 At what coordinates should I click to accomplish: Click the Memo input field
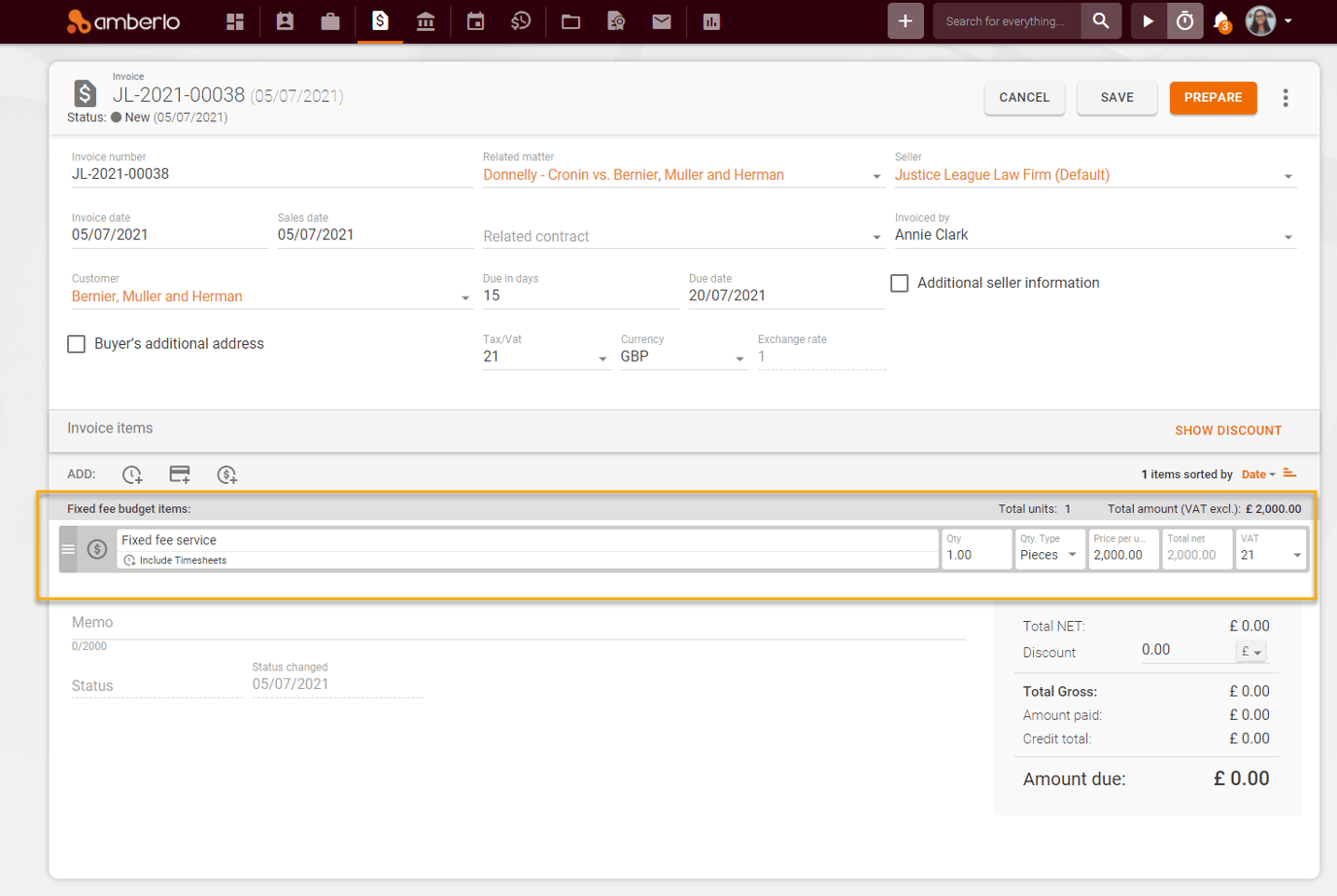click(389, 622)
